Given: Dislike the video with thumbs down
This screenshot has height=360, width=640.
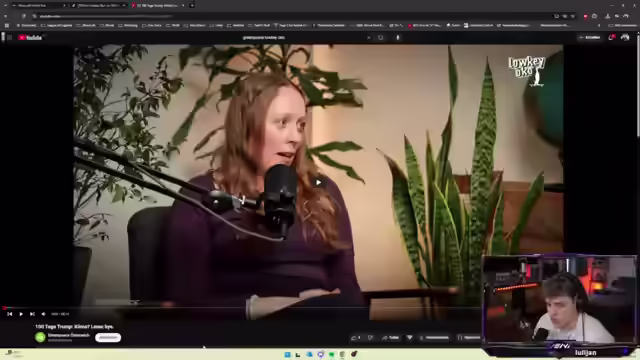Looking at the screenshot, I should [x=370, y=338].
